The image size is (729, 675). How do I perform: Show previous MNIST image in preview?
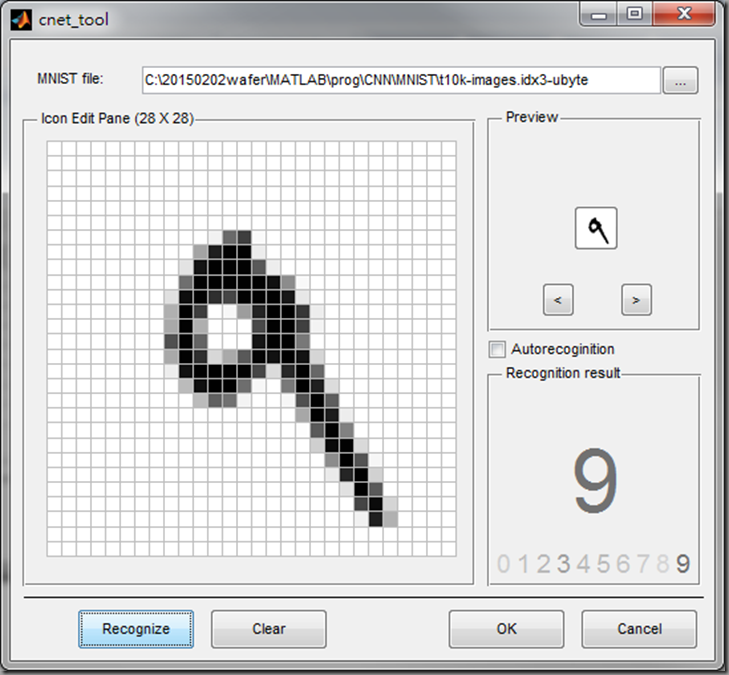point(558,300)
